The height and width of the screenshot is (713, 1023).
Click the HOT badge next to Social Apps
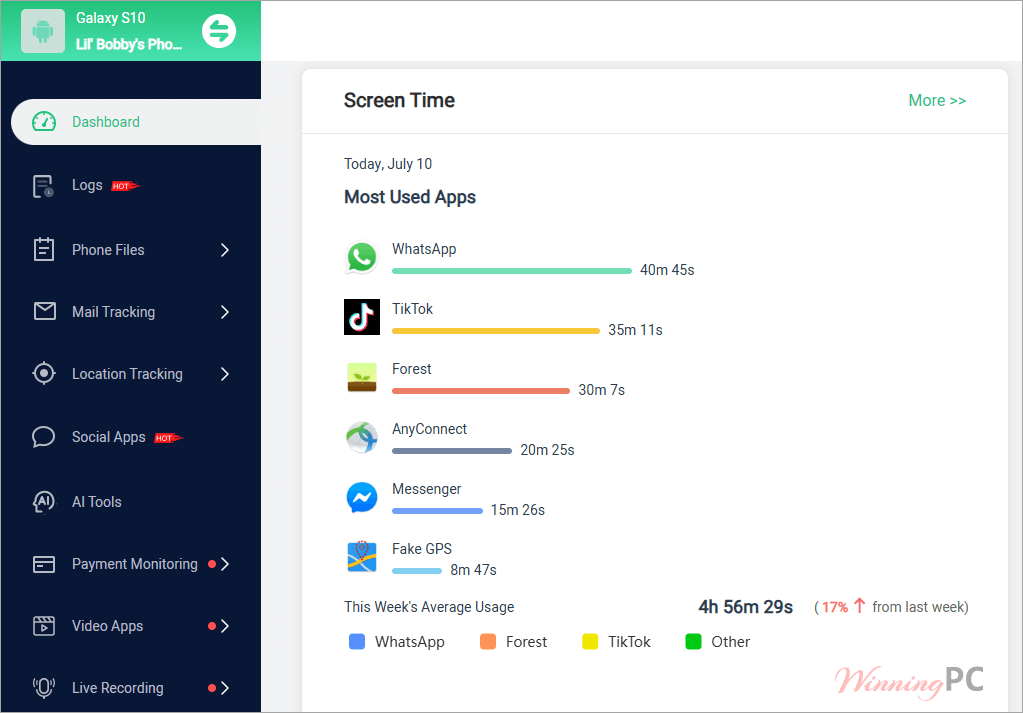(x=168, y=438)
